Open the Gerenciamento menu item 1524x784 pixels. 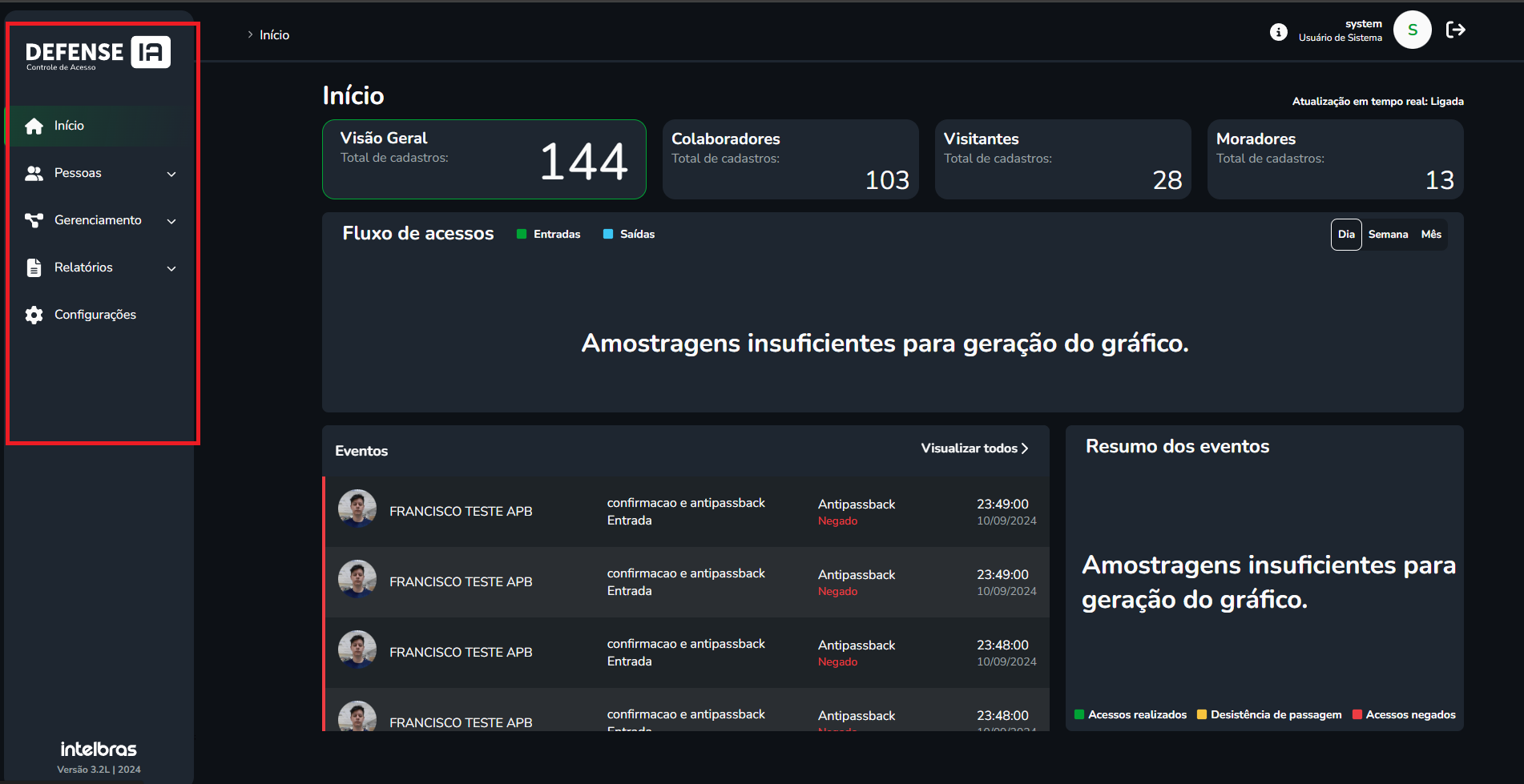[x=100, y=220]
